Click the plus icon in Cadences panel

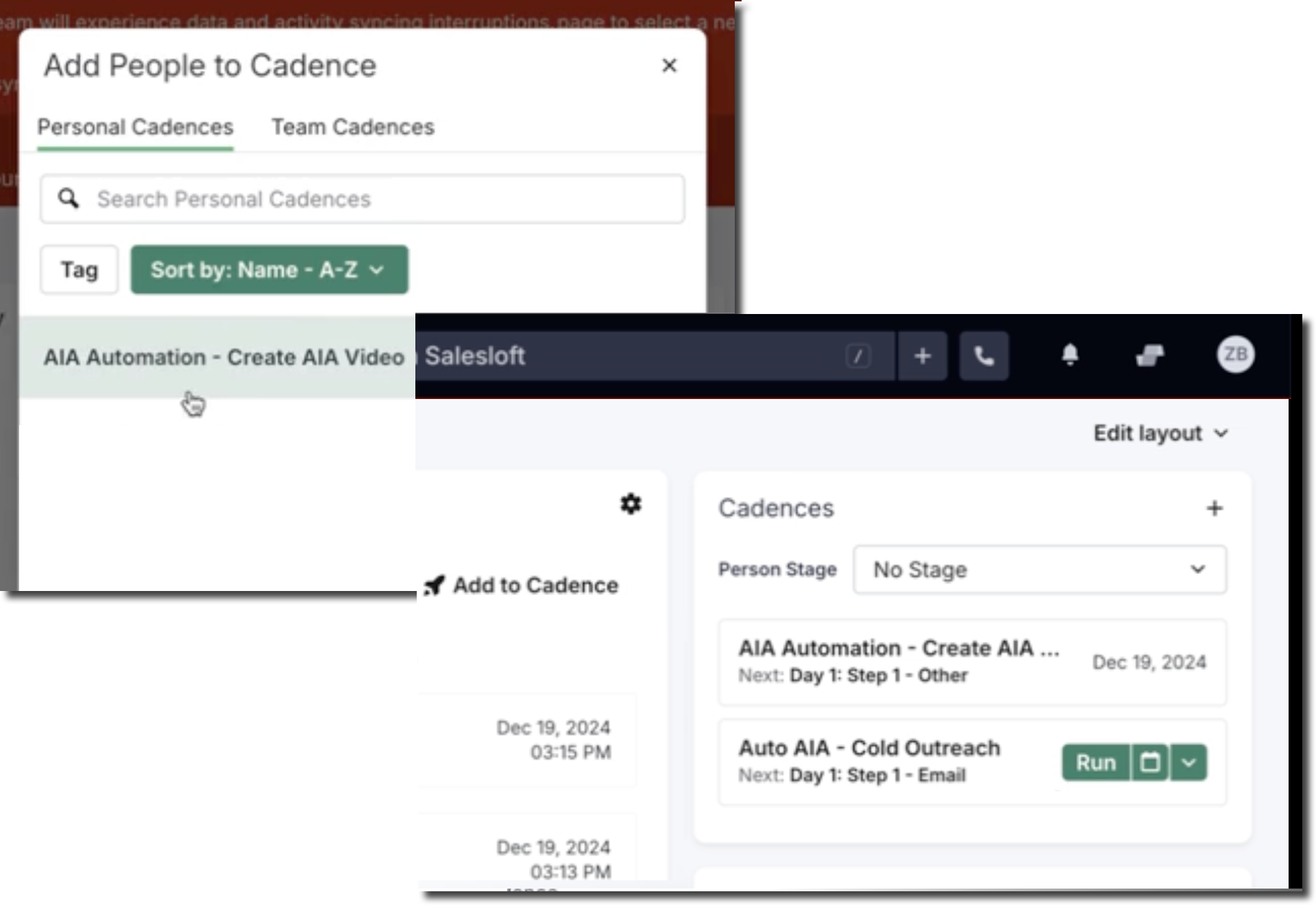[1214, 509]
